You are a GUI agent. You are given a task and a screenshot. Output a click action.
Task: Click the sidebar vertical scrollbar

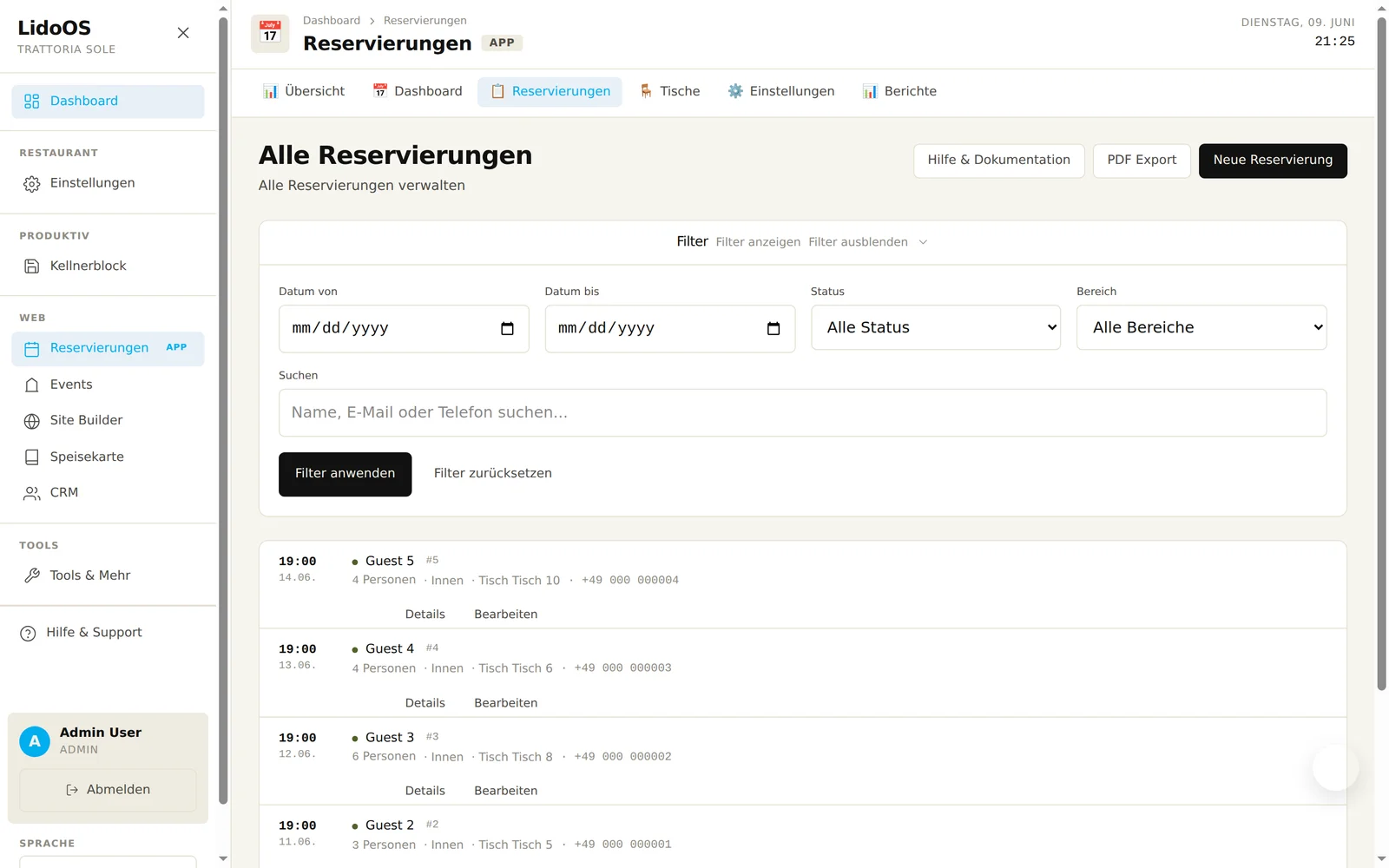coord(223,411)
